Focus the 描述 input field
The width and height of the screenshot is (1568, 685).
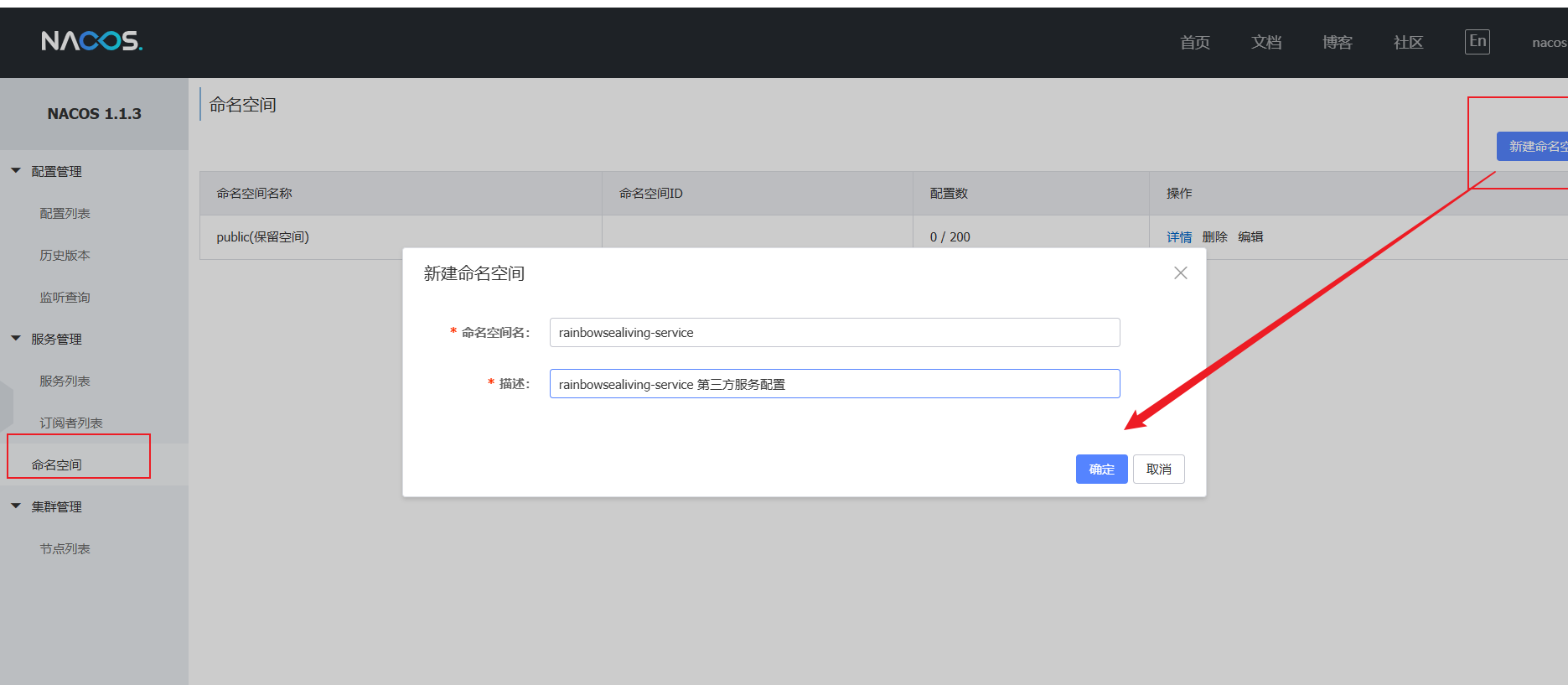coord(835,384)
